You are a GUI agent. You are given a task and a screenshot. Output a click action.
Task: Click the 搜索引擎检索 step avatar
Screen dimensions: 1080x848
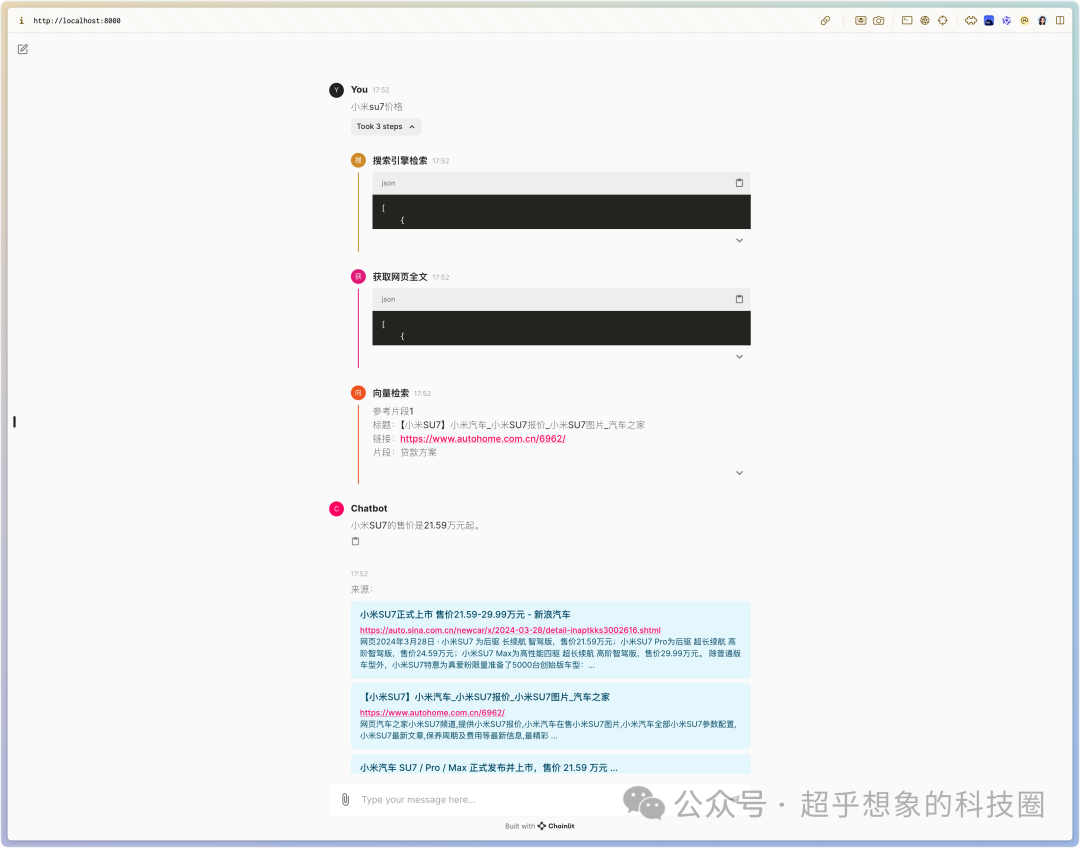[x=358, y=161]
